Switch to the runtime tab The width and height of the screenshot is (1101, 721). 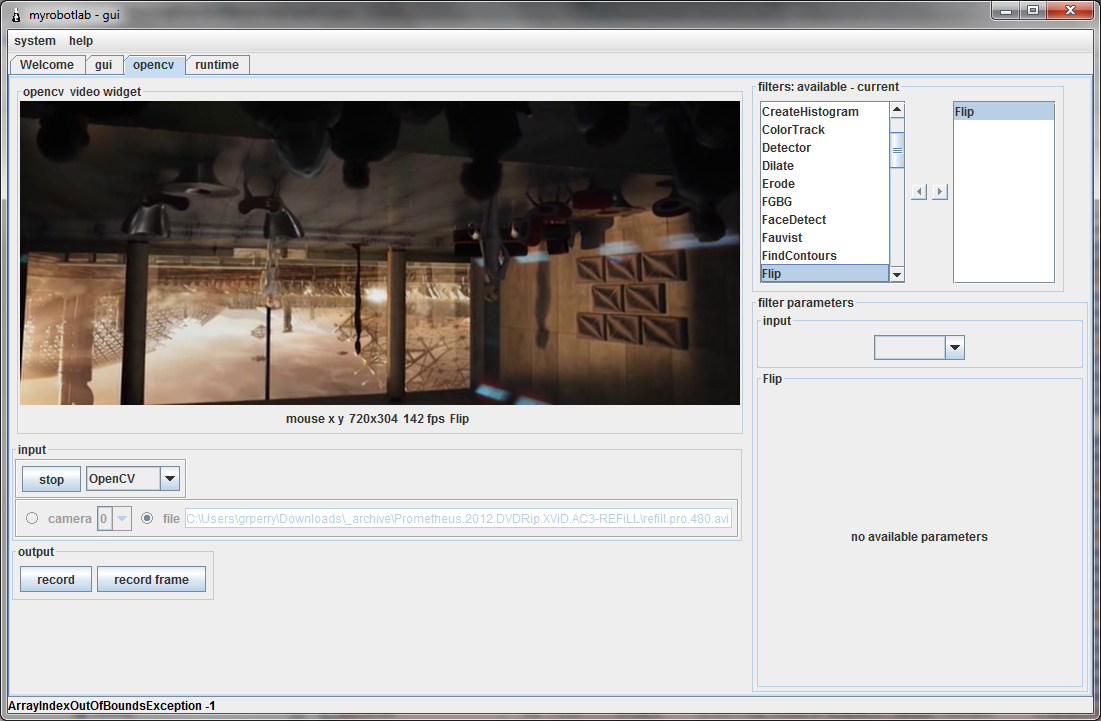click(x=217, y=65)
